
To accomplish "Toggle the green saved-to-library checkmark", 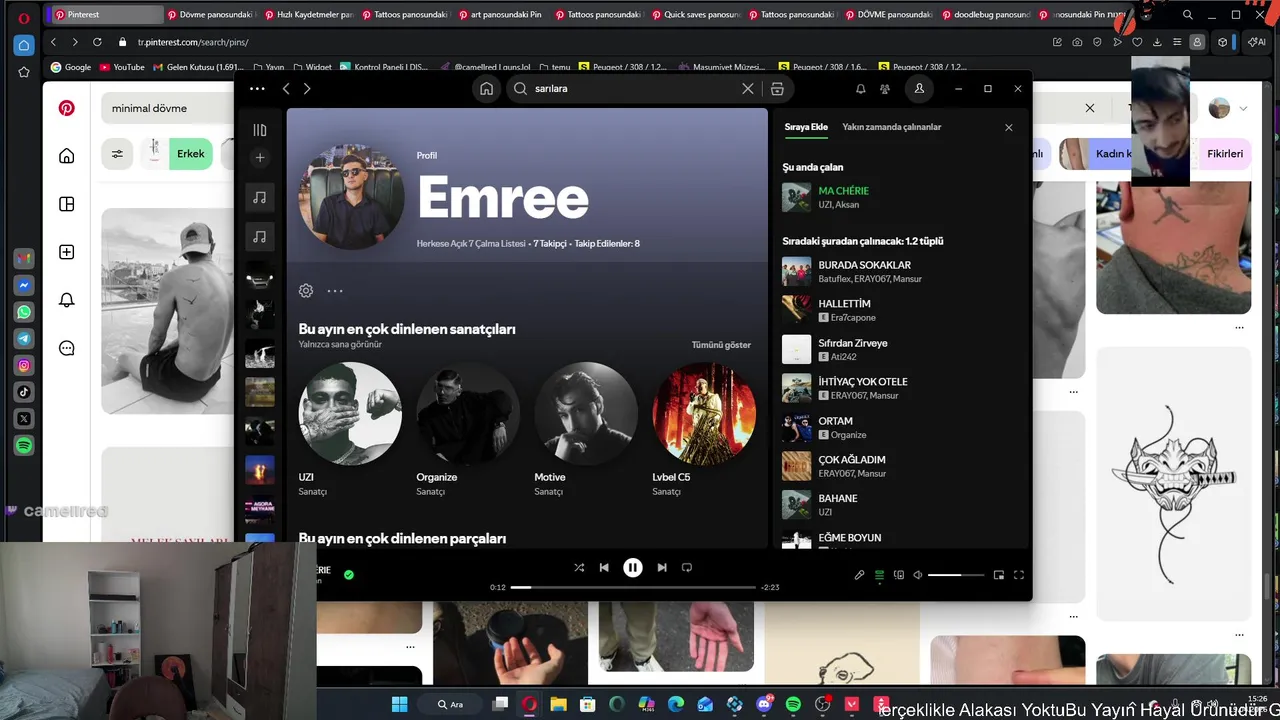I will [x=349, y=575].
